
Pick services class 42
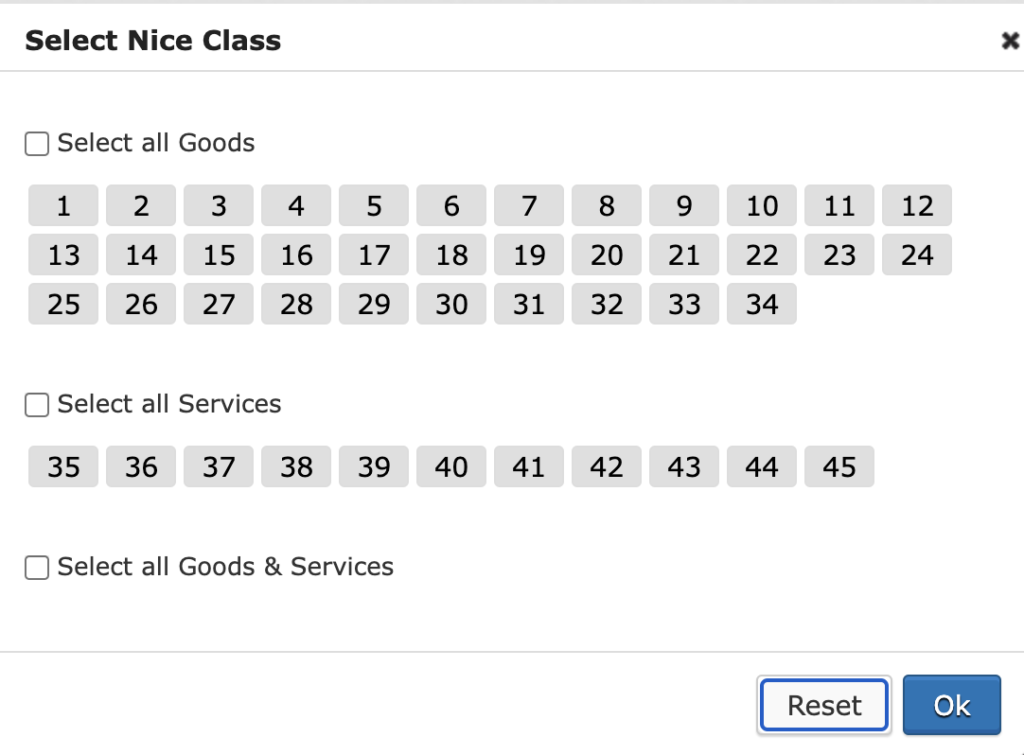606,466
